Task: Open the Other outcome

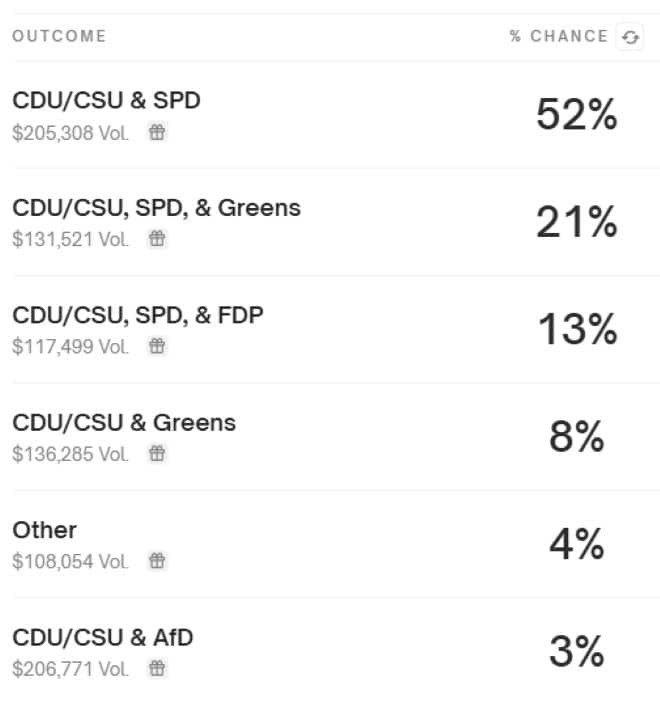Action: [x=45, y=529]
